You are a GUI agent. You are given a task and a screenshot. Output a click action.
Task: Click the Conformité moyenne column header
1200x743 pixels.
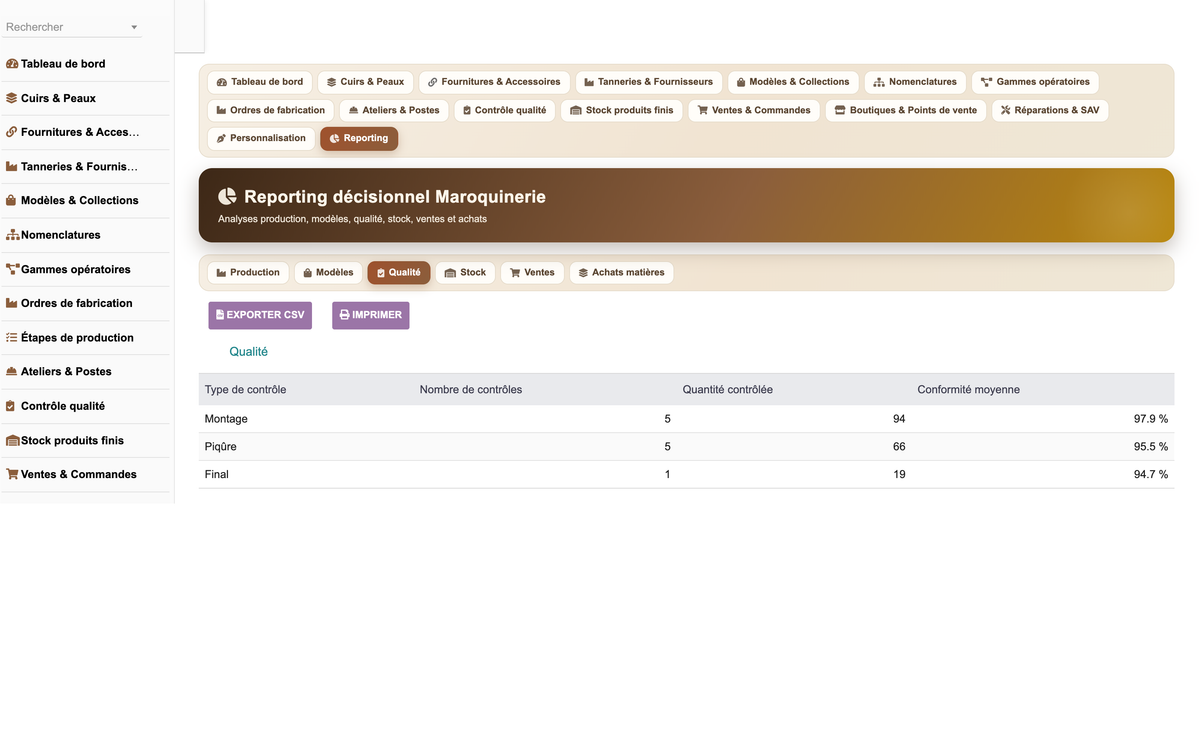tap(968, 389)
